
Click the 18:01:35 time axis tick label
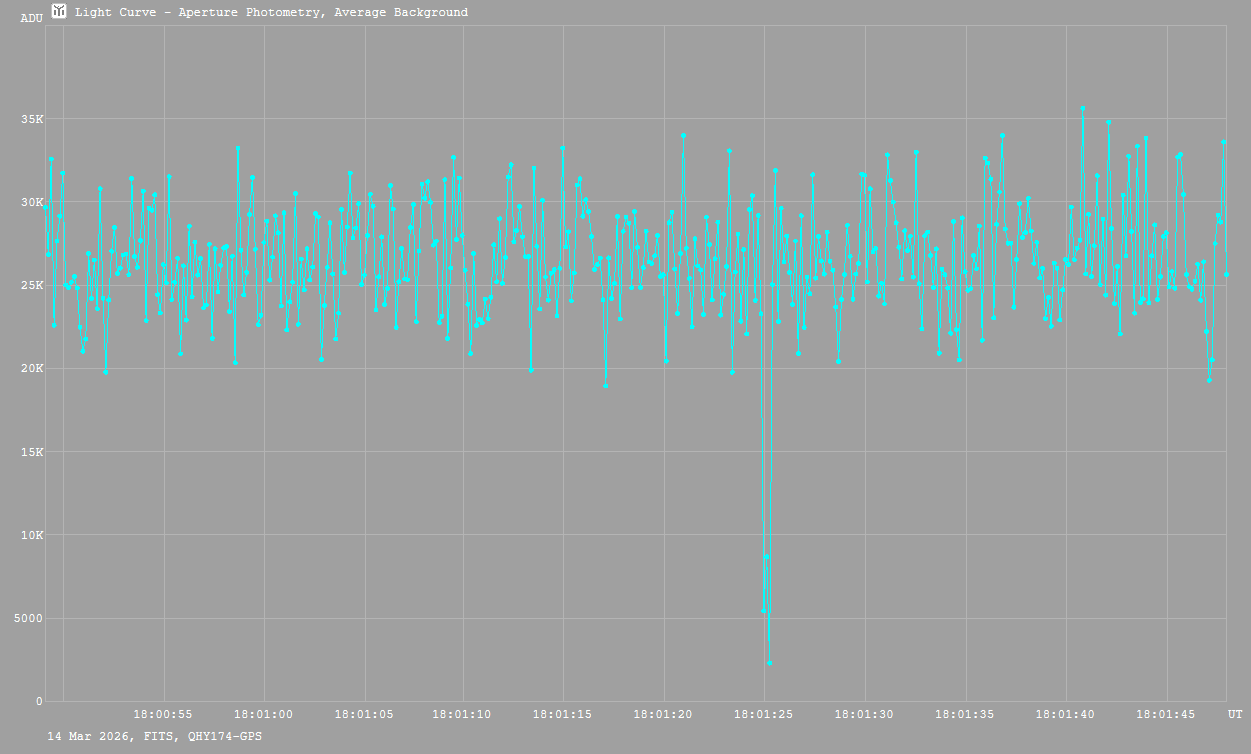click(x=965, y=715)
